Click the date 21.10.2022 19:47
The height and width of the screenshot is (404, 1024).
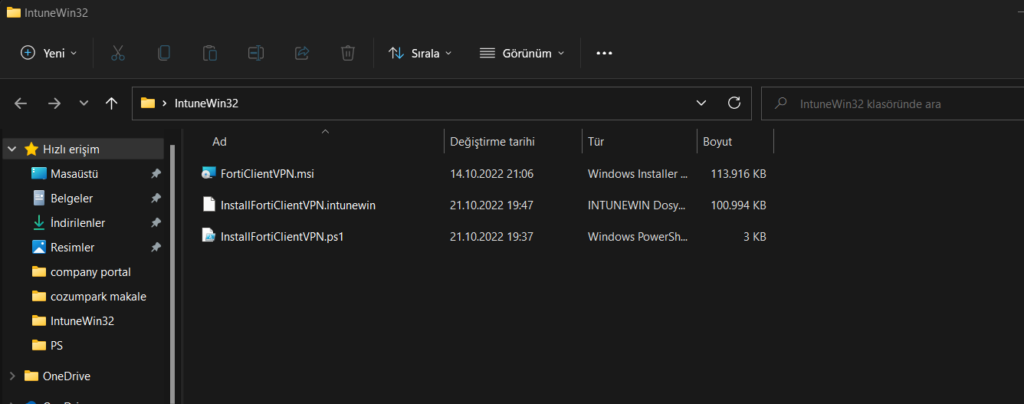pyautogui.click(x=492, y=205)
